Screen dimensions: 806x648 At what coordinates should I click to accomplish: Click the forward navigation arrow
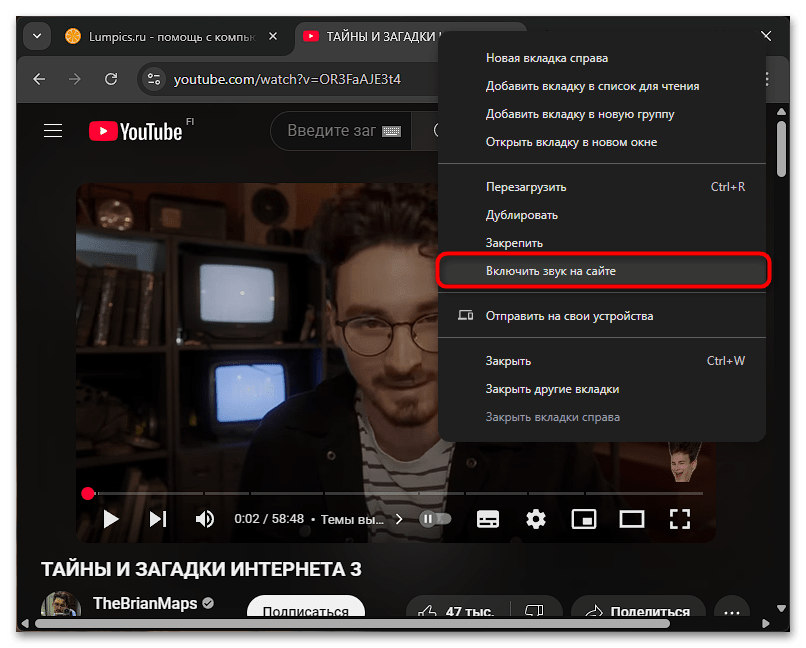75,79
